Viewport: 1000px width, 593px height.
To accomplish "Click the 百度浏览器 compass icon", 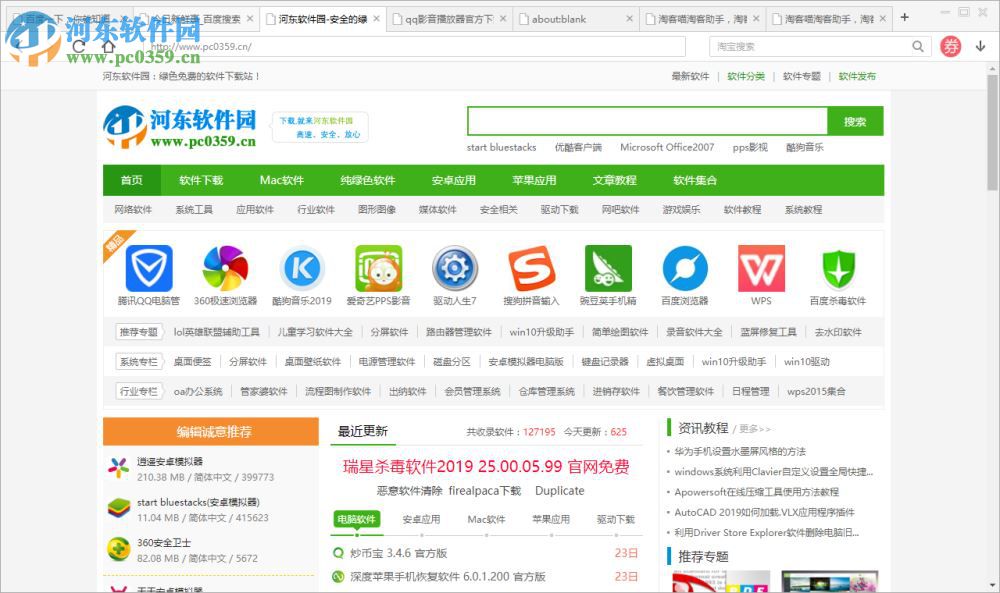I will click(x=684, y=268).
